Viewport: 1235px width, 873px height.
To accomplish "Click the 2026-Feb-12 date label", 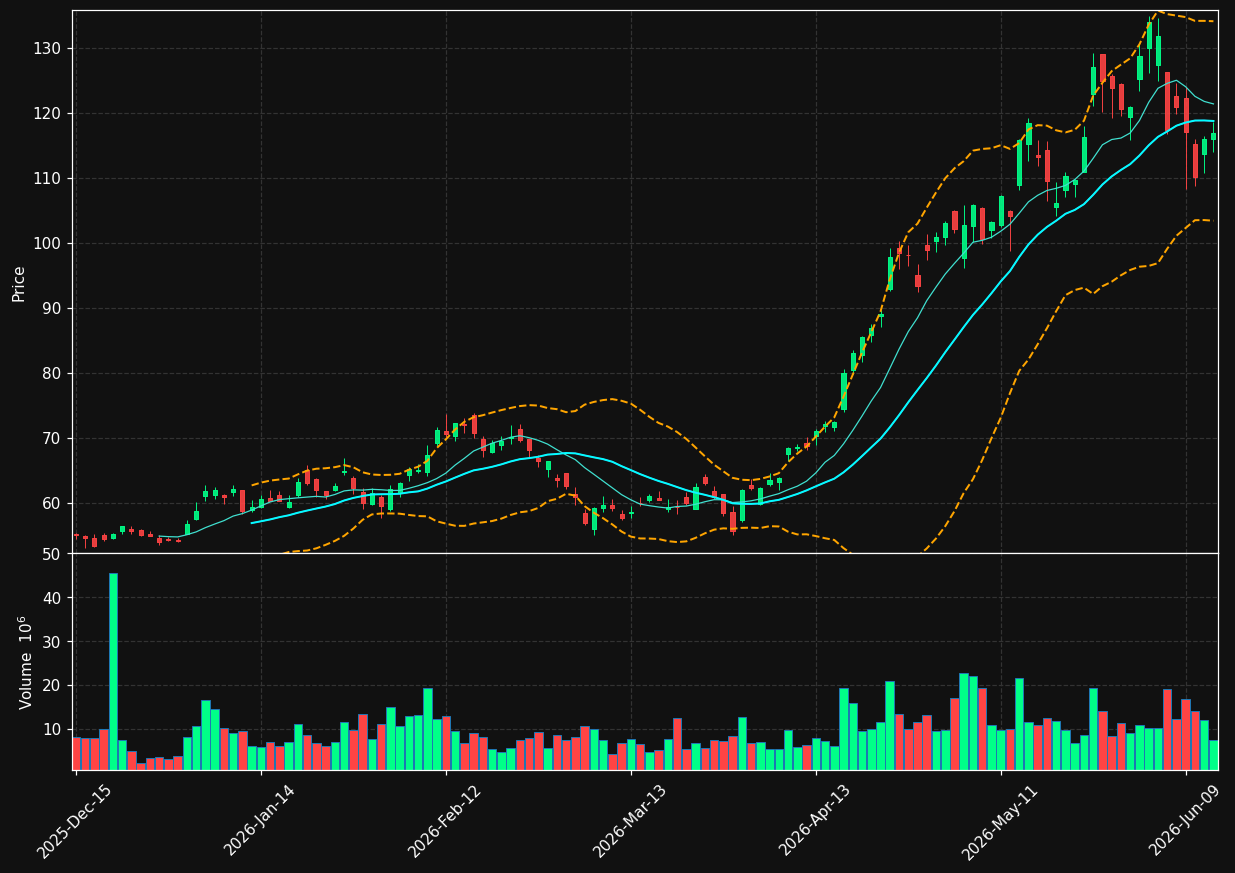I will [445, 821].
